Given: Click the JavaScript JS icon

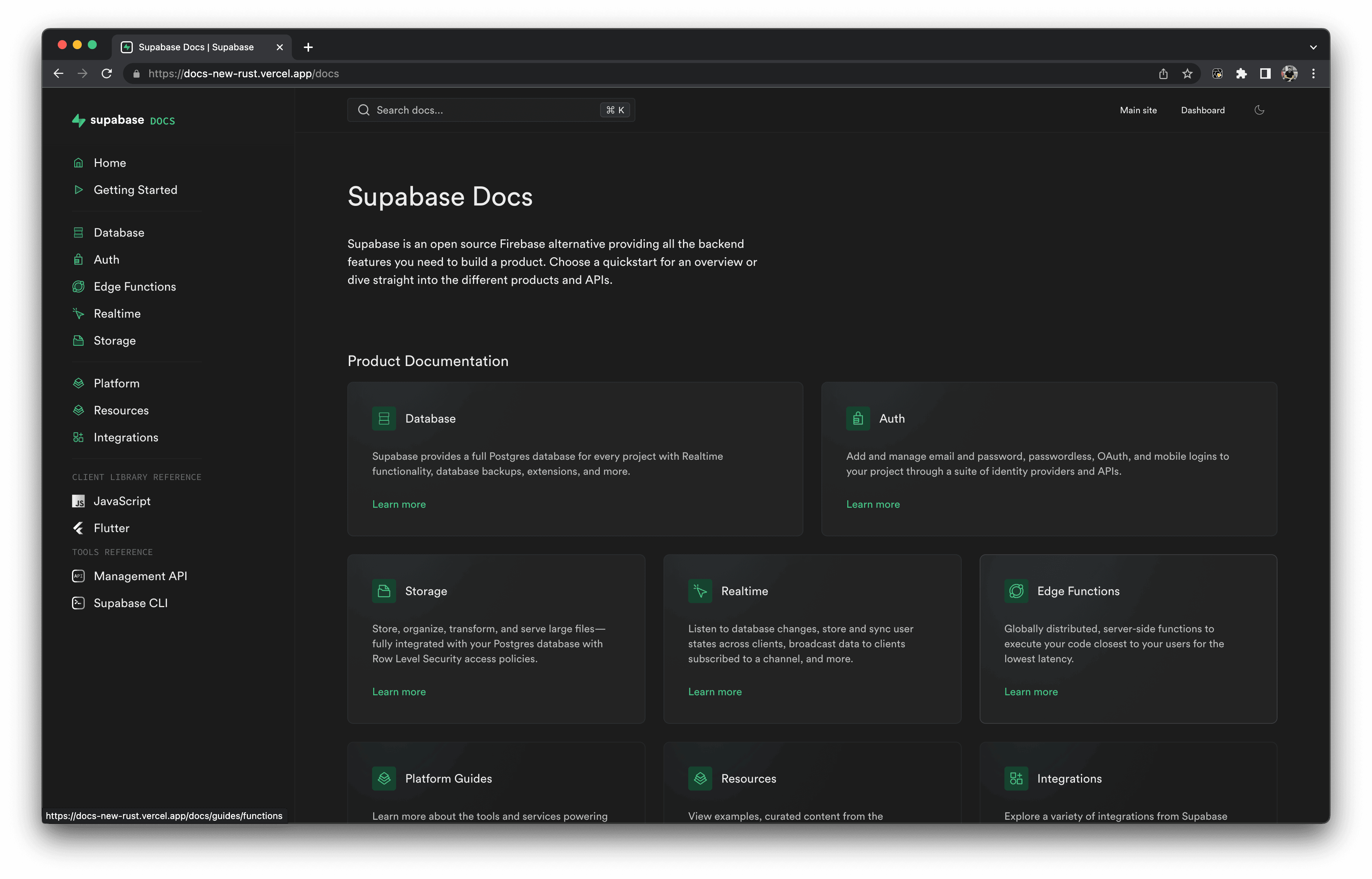Looking at the screenshot, I should [79, 501].
